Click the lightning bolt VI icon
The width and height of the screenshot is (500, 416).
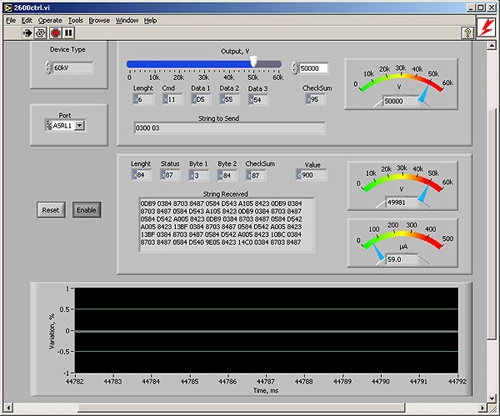[486, 28]
